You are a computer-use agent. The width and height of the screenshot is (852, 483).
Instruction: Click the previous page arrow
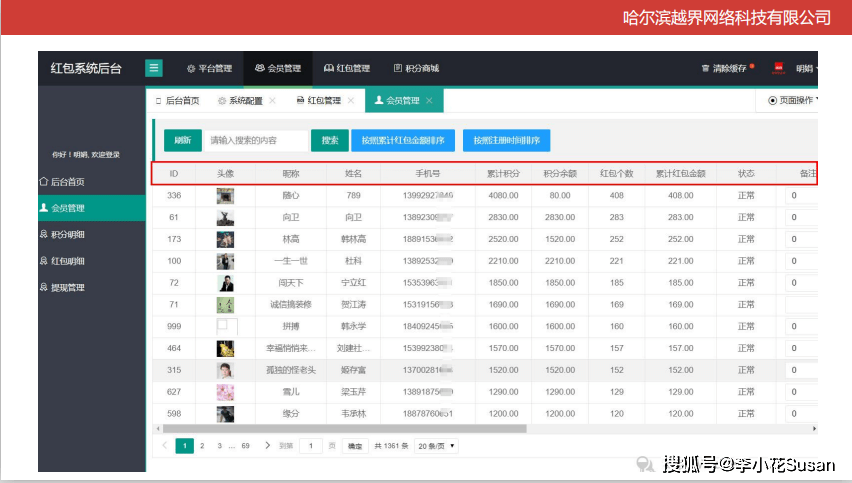pyautogui.click(x=165, y=446)
